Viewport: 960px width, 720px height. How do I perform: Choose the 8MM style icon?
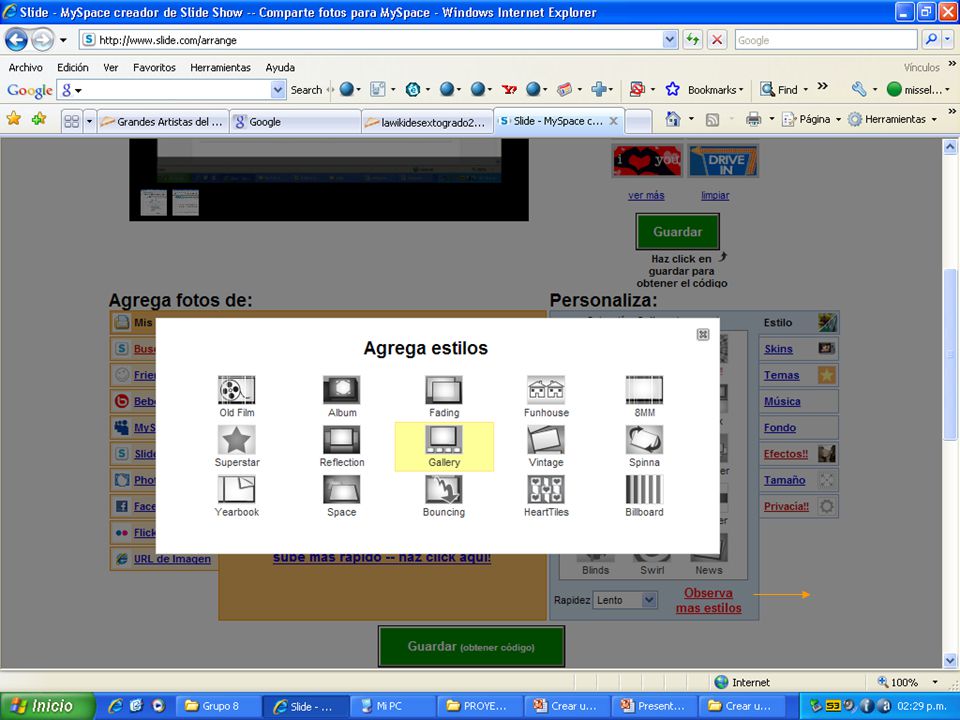(x=644, y=389)
